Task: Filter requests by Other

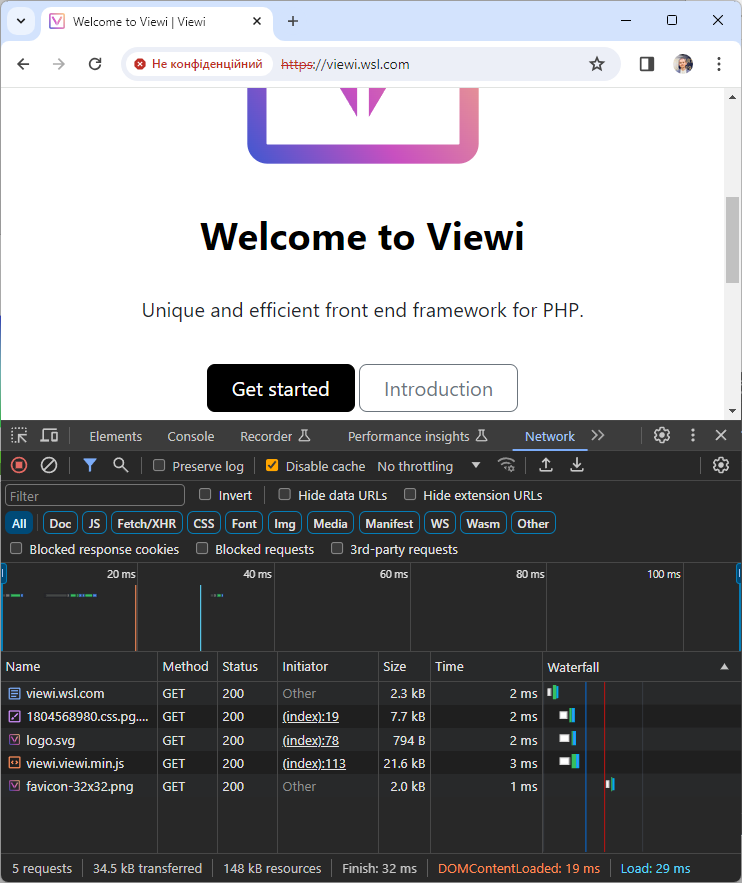Action: [533, 524]
